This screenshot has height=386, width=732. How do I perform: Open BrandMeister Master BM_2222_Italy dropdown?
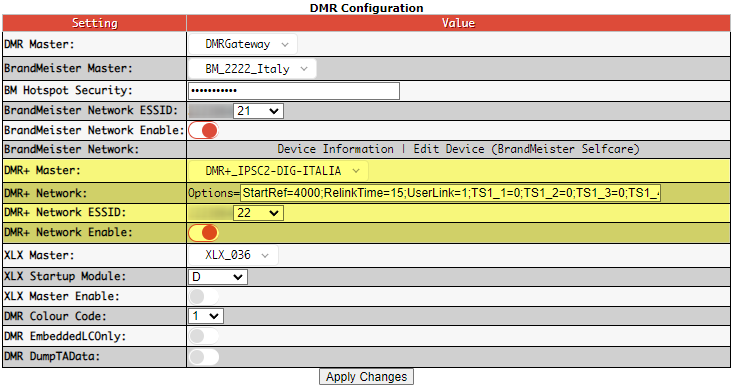click(252, 69)
